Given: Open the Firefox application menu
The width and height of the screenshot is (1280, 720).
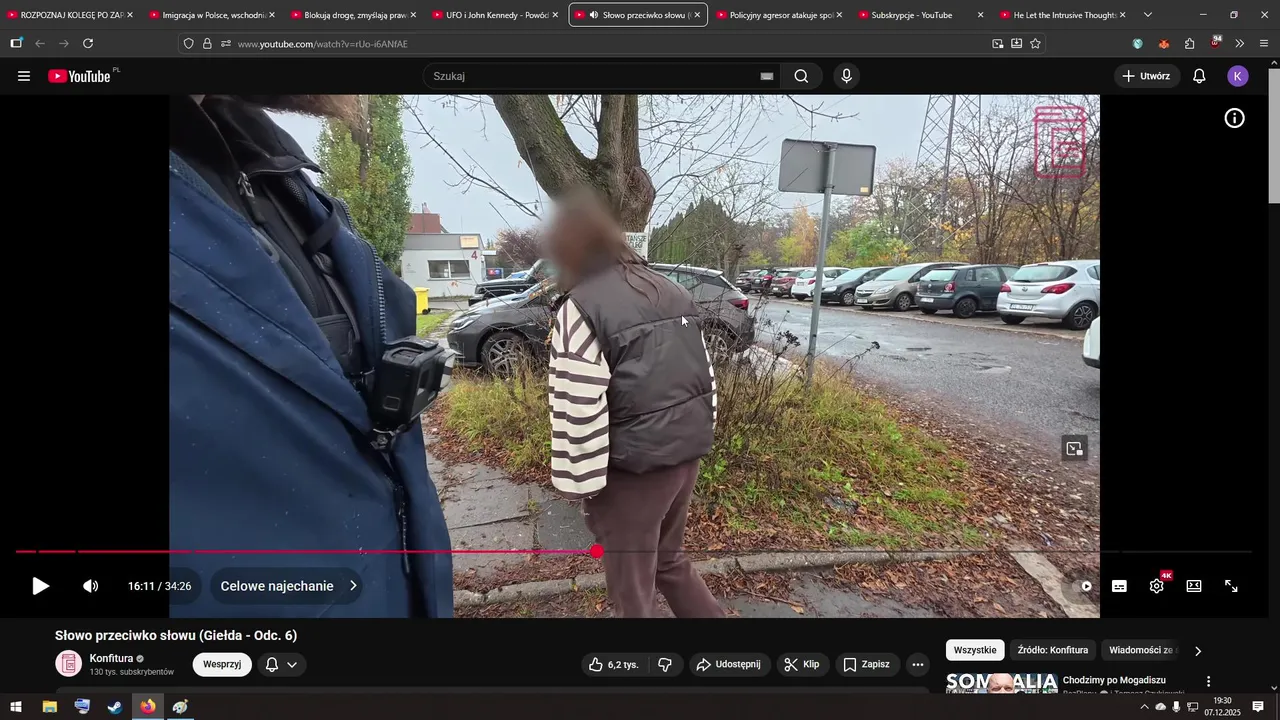Looking at the screenshot, I should coord(1264,44).
